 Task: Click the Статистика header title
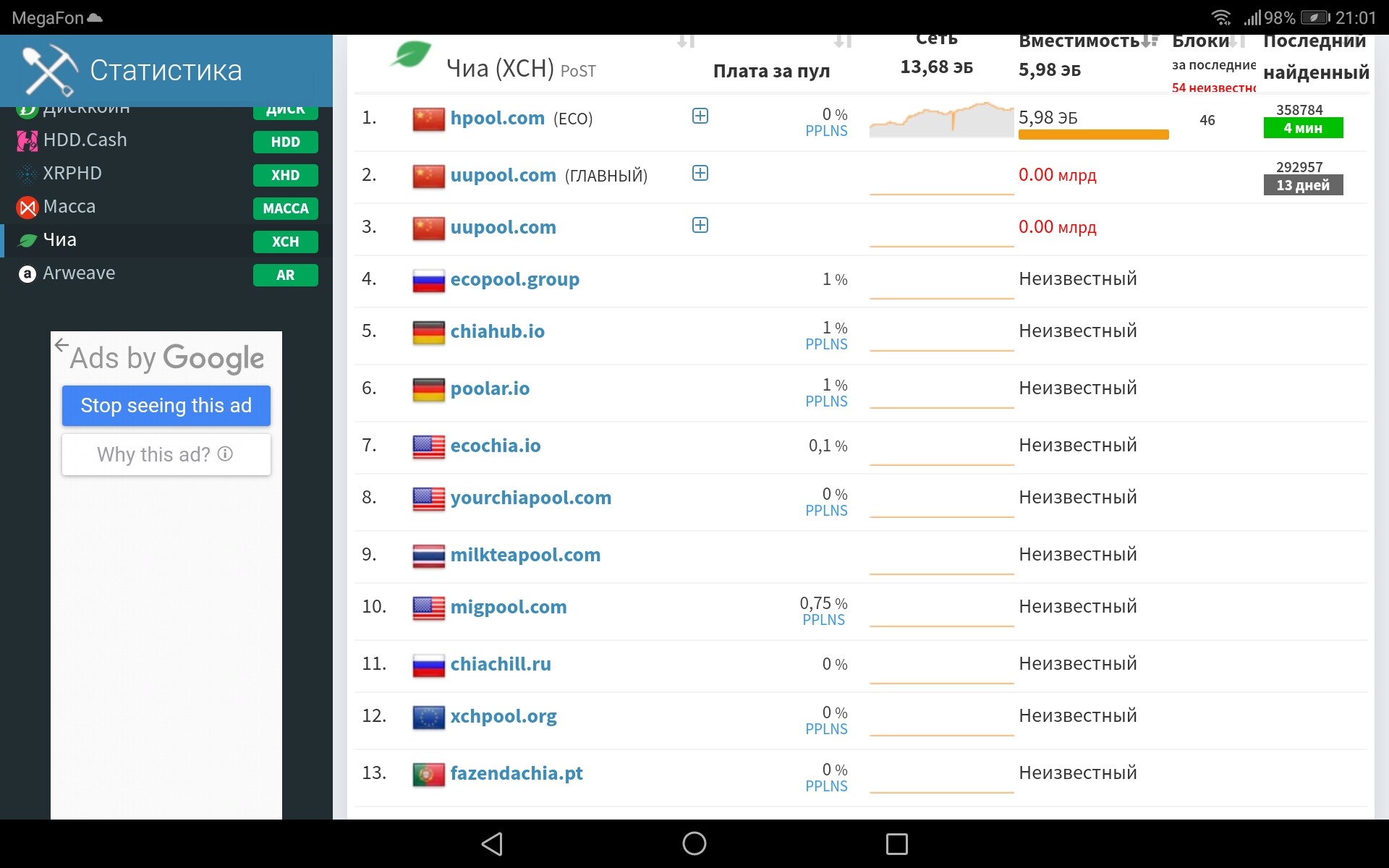click(x=166, y=71)
